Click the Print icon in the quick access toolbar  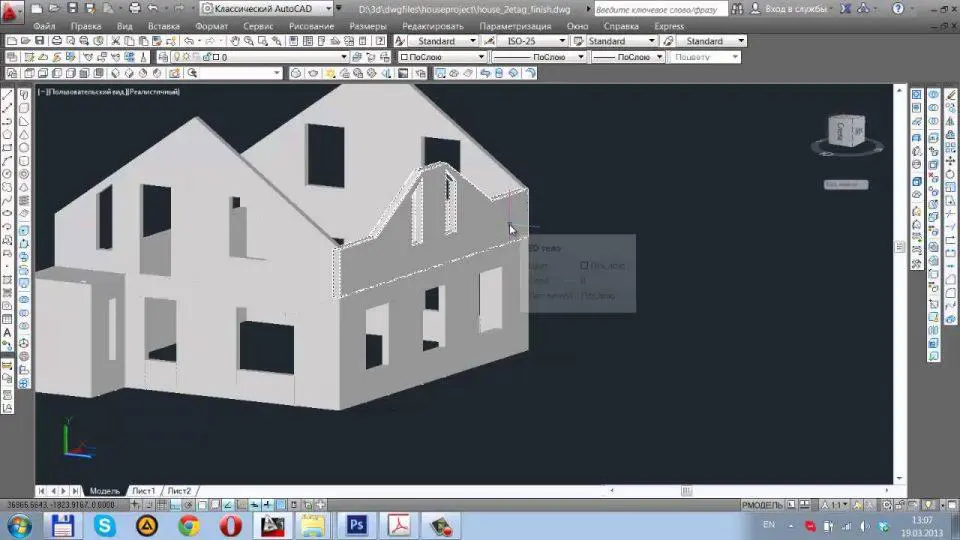coord(133,9)
